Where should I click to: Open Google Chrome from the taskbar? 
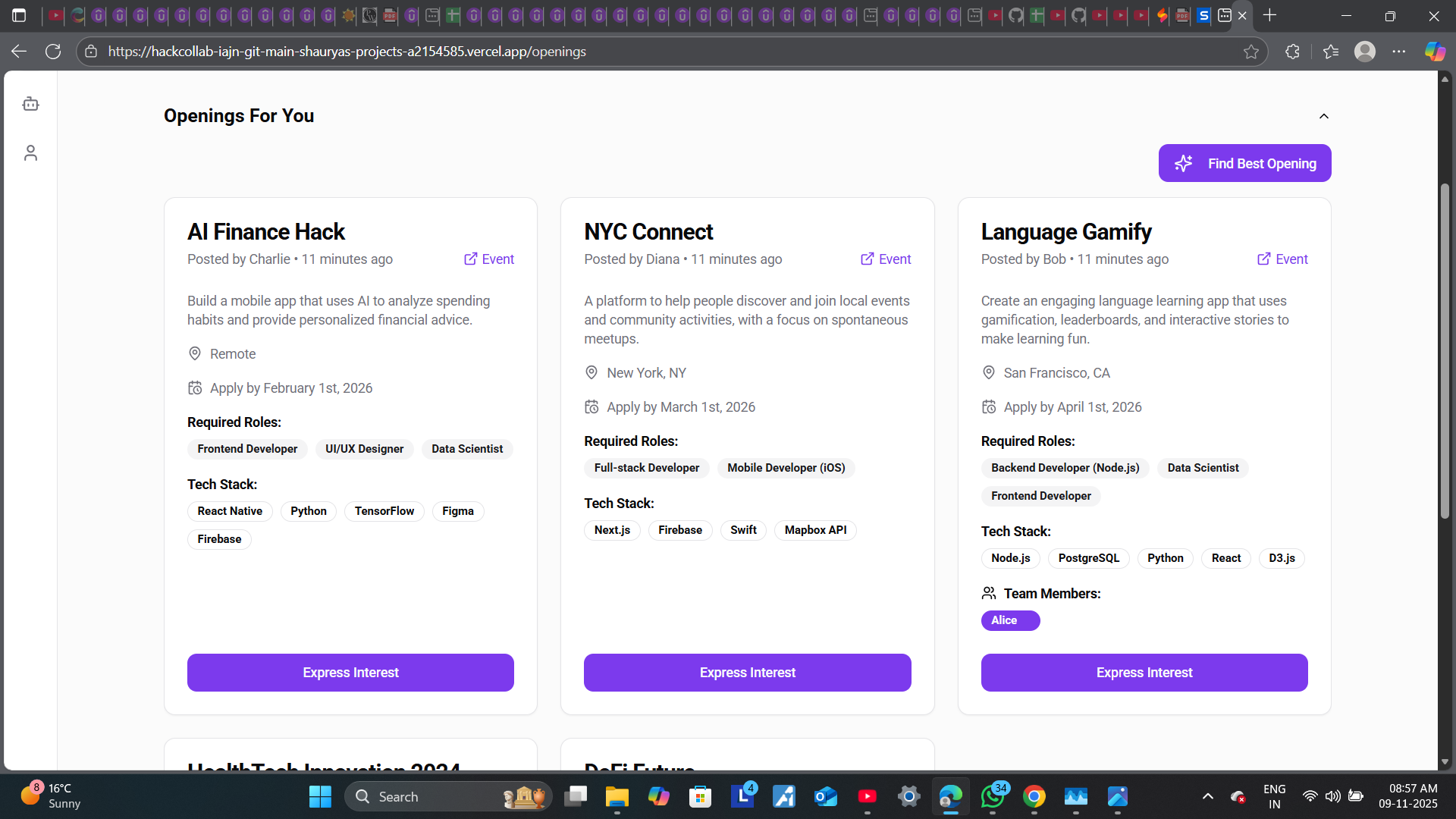pos(1034,796)
